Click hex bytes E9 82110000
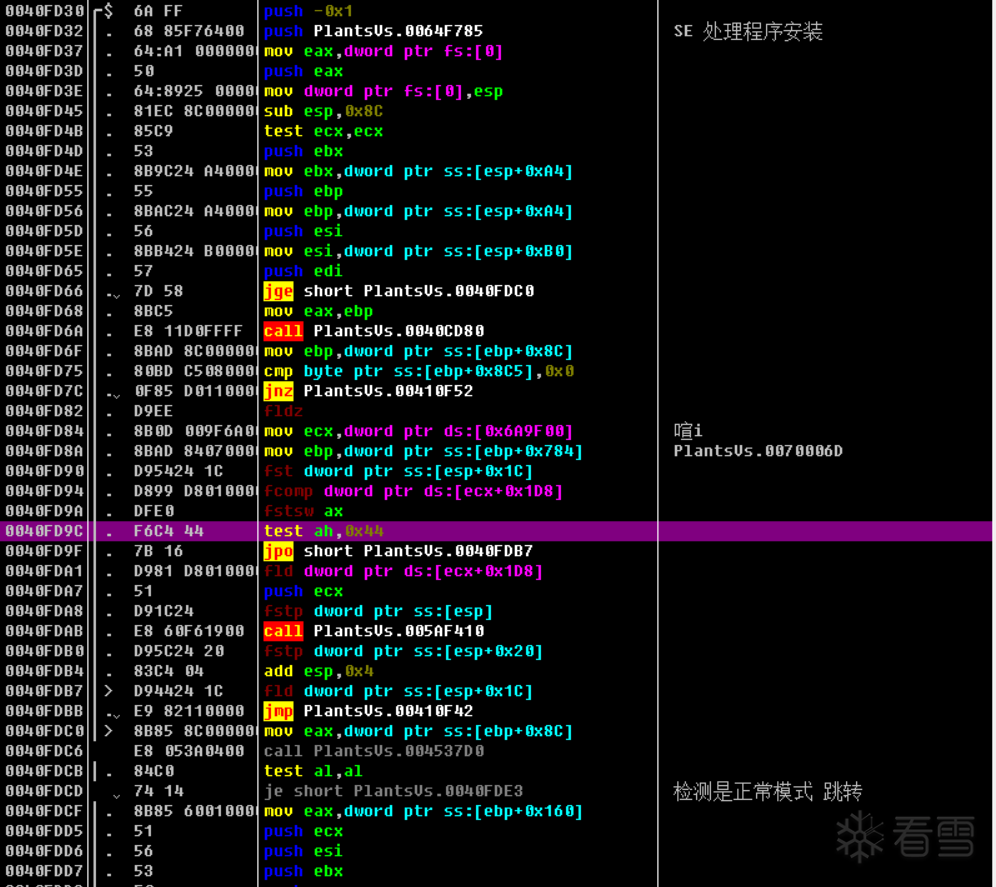 (x=189, y=712)
